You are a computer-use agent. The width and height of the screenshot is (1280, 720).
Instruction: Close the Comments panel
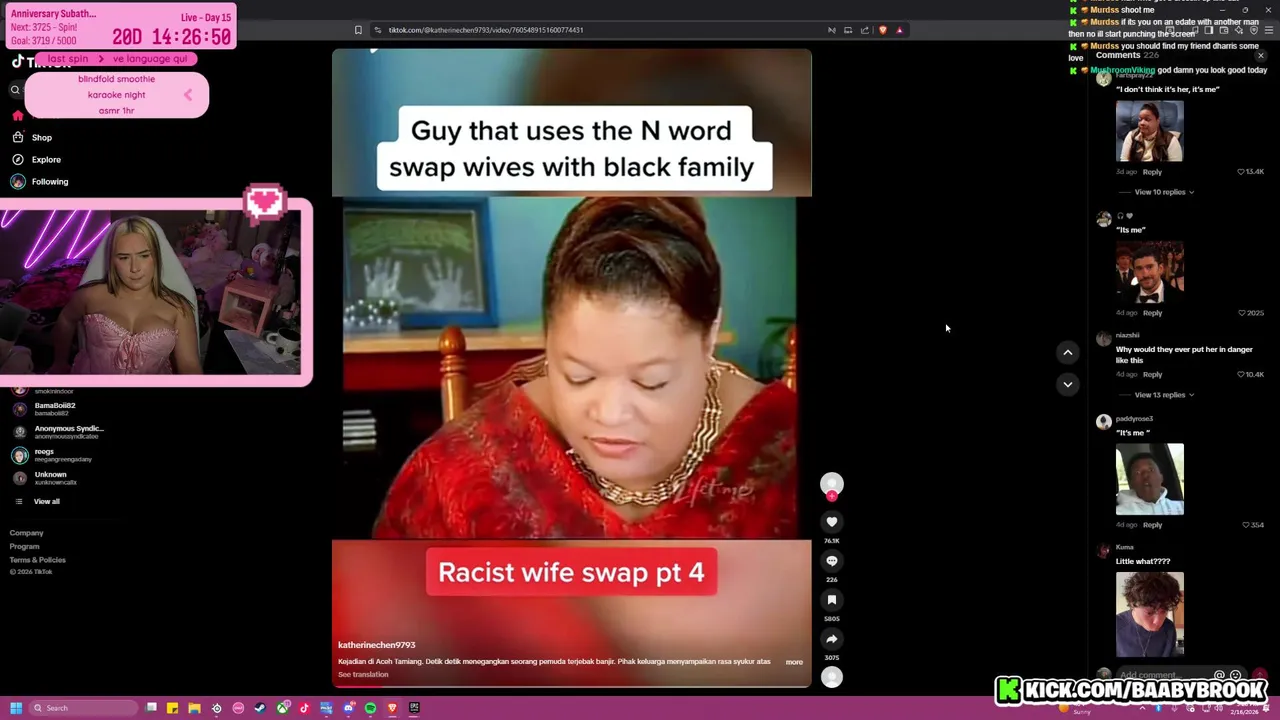pos(1260,56)
